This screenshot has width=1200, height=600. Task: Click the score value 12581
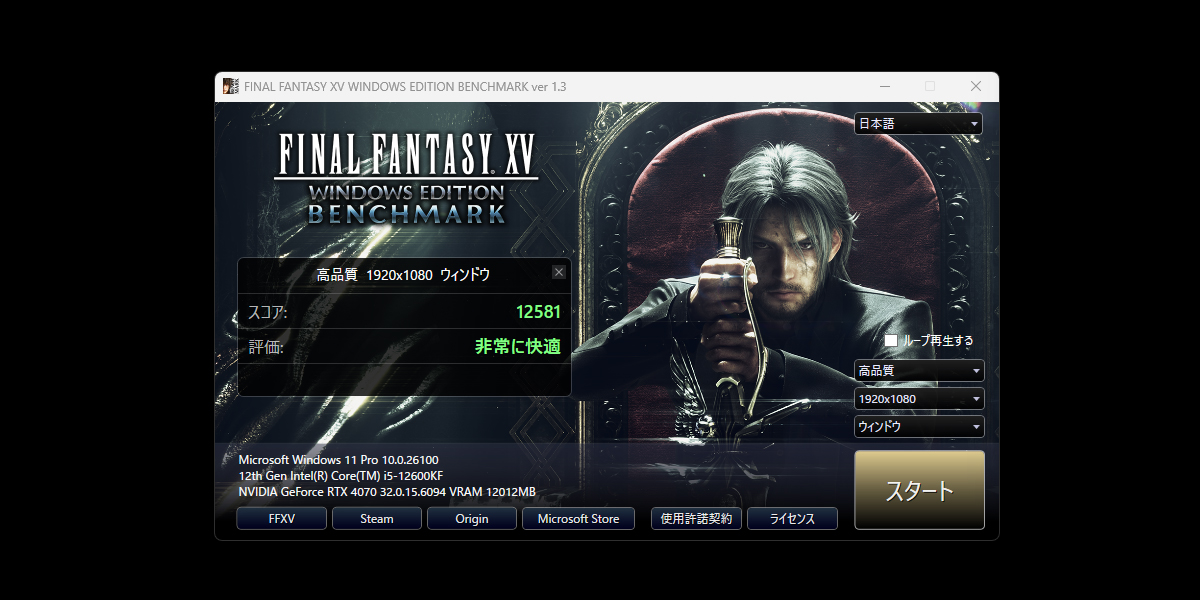click(538, 312)
